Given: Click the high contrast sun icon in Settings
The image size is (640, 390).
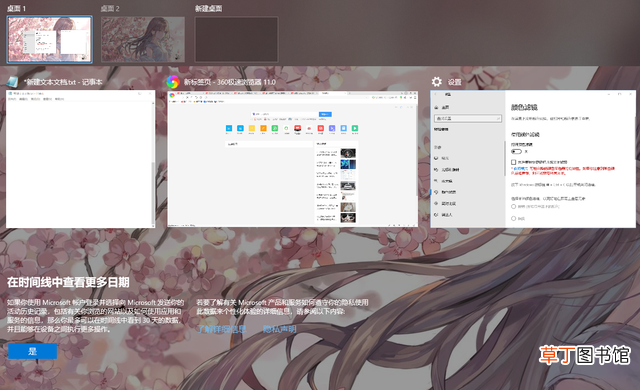Looking at the screenshot, I should (436, 203).
